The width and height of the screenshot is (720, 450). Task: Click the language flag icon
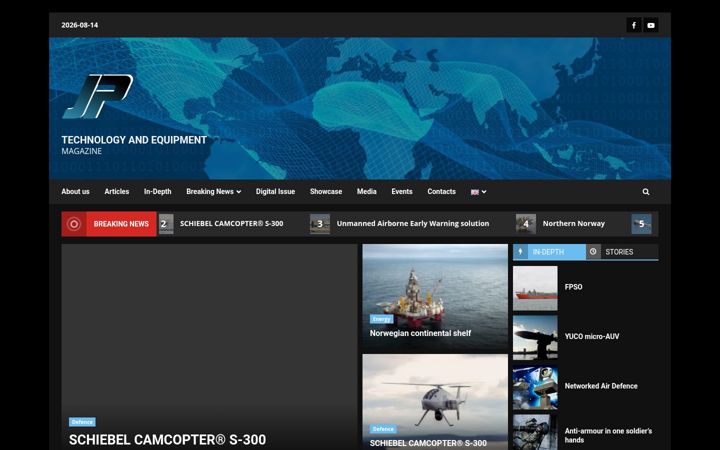click(x=474, y=192)
